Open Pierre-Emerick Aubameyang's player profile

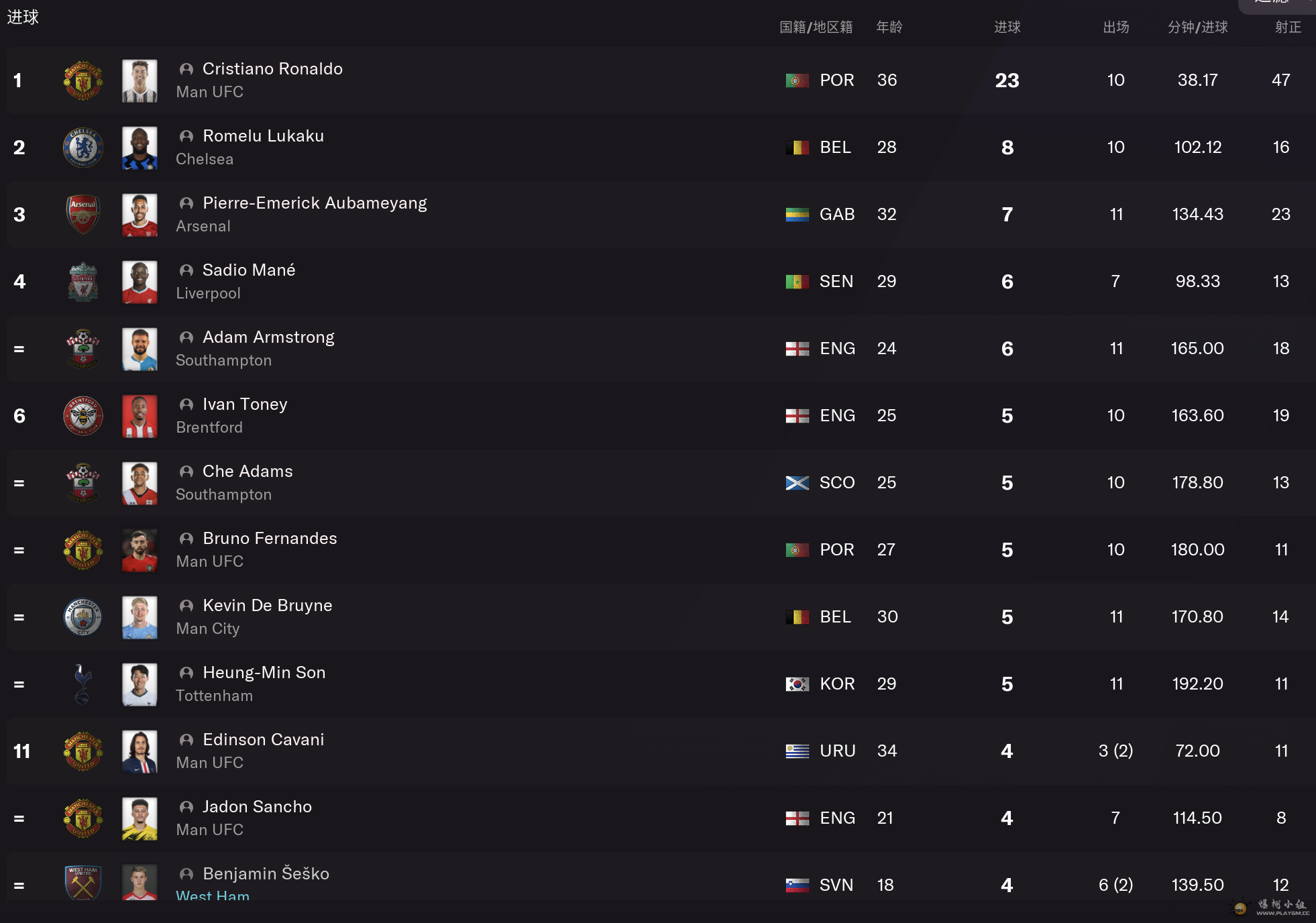(315, 203)
